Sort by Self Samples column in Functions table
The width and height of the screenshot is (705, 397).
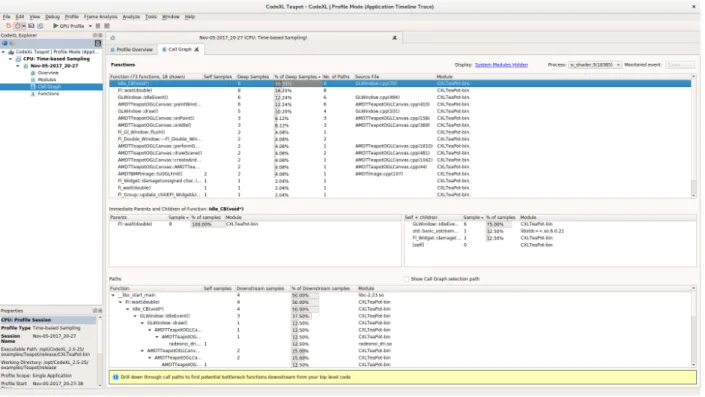point(218,77)
